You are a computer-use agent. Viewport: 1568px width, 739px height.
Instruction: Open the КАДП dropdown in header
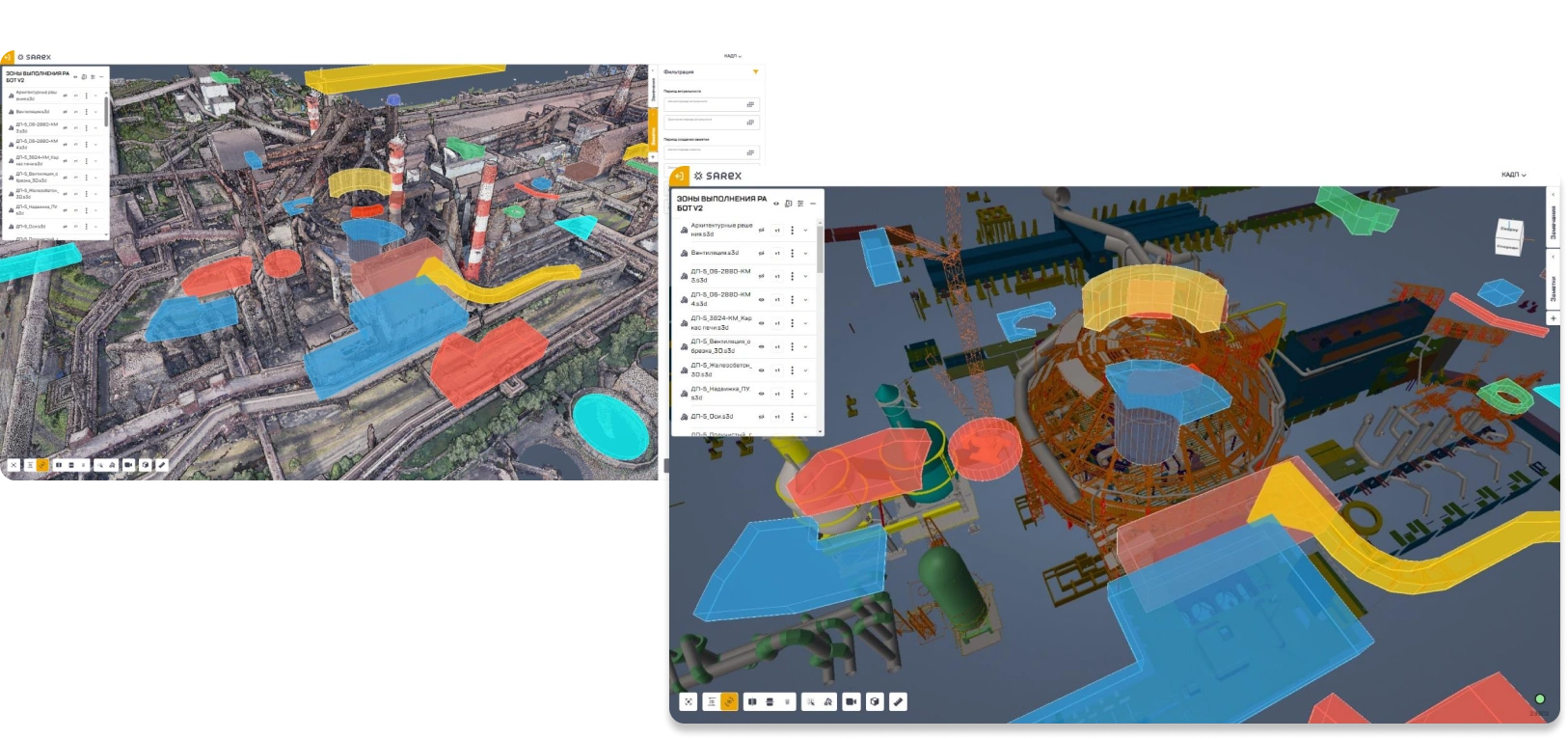click(1514, 175)
